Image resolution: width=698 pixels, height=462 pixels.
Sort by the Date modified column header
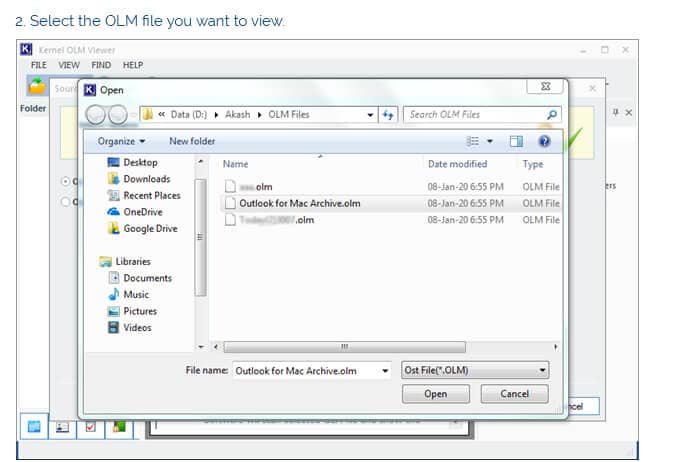click(x=458, y=164)
